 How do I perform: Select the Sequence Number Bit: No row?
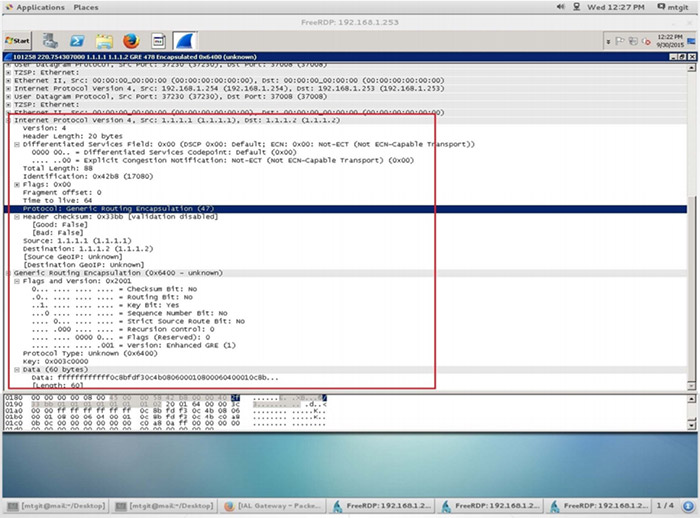coord(129,313)
